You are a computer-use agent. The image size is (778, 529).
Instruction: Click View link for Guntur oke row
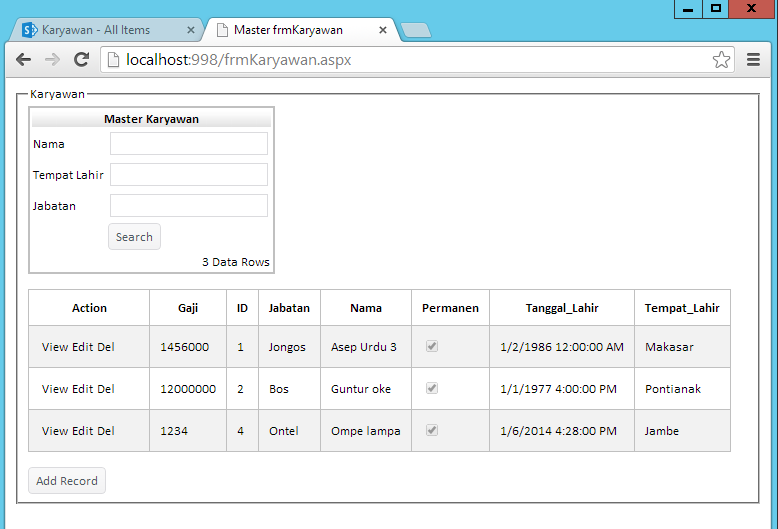pos(55,389)
